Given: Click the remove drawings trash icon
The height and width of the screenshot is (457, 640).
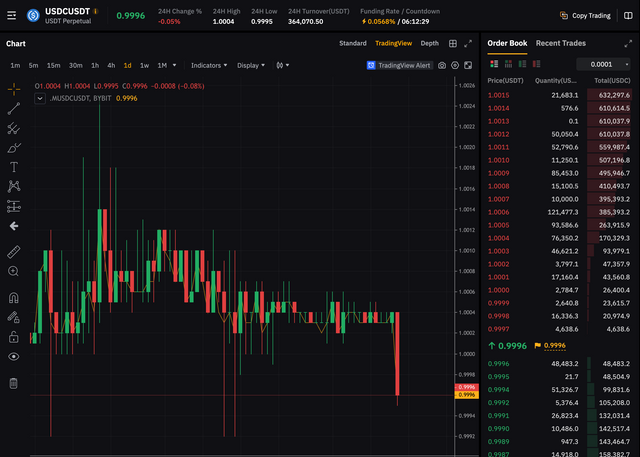Looking at the screenshot, I should click(13, 383).
